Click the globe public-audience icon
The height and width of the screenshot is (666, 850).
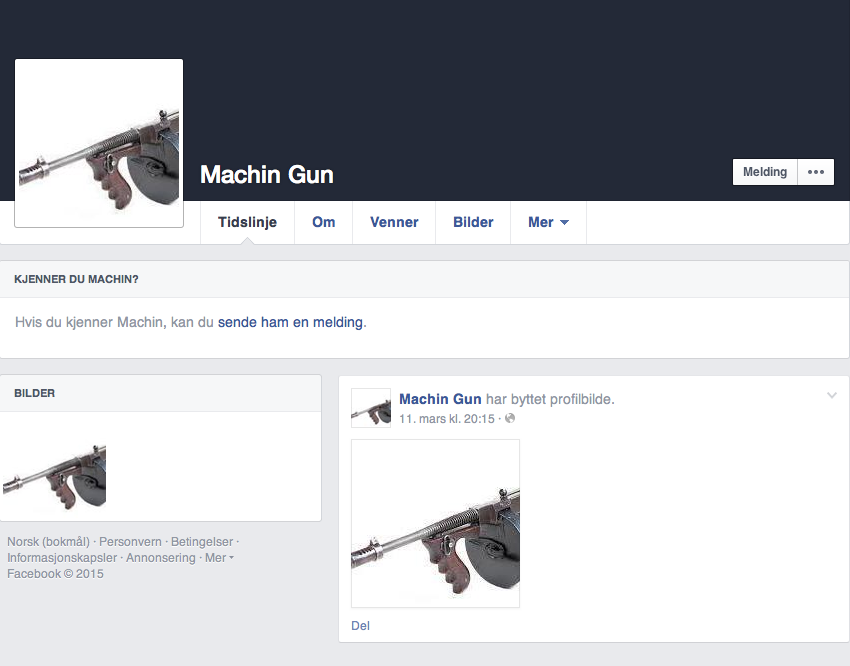tap(510, 418)
